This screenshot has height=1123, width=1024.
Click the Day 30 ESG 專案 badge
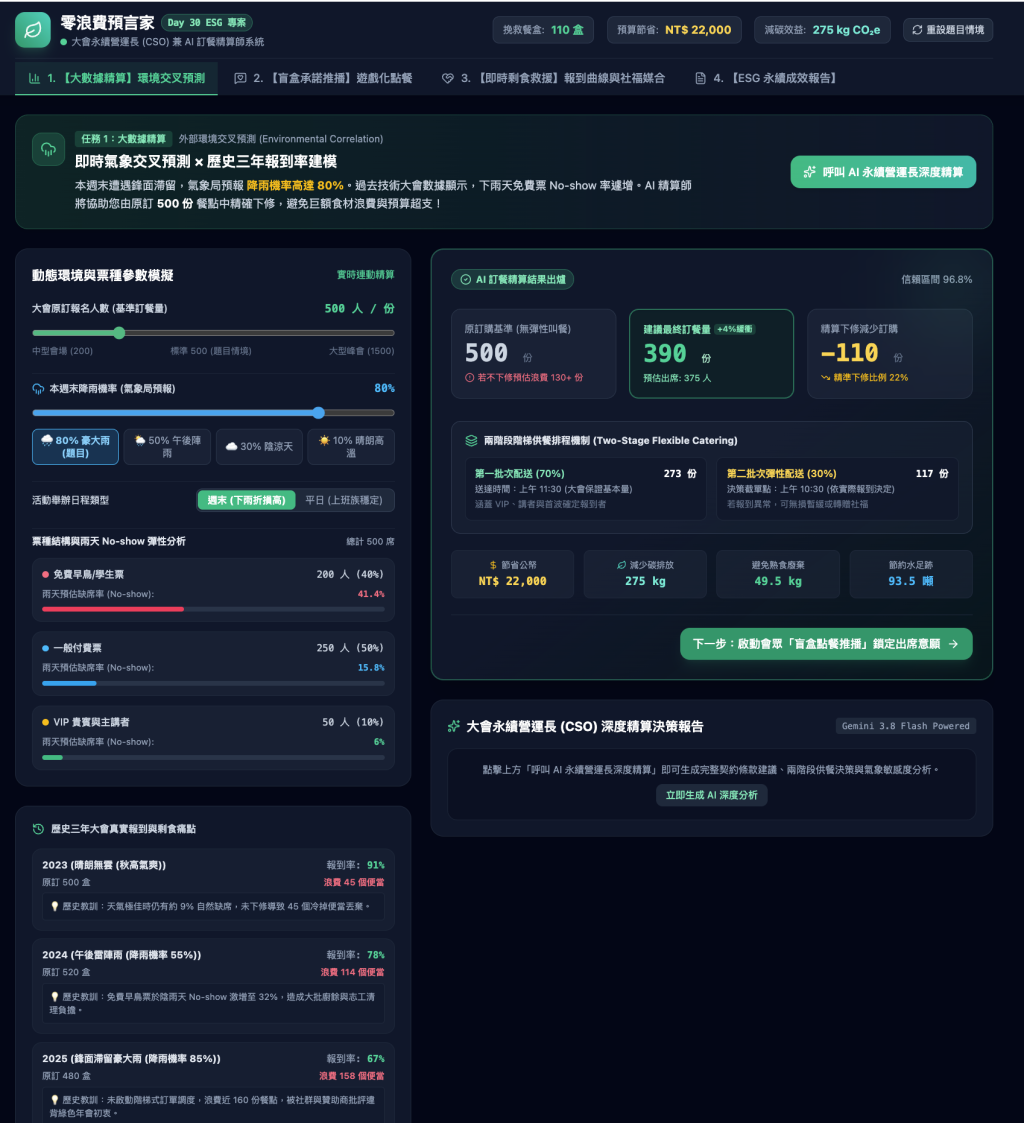point(207,23)
